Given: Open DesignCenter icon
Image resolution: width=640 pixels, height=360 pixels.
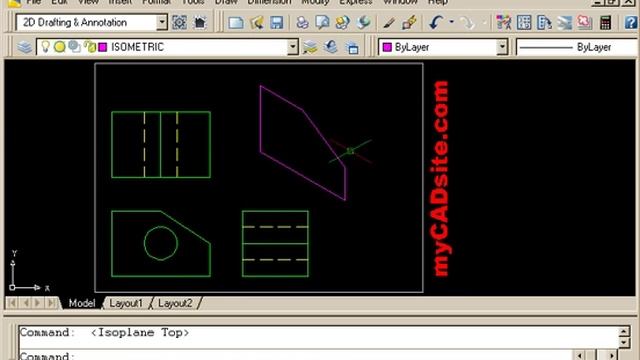Looking at the screenshot, I should coord(524,22).
